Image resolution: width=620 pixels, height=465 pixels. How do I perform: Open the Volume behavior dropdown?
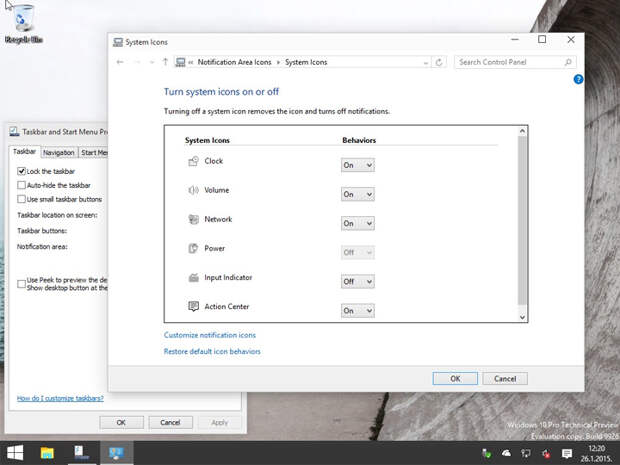[x=358, y=194]
